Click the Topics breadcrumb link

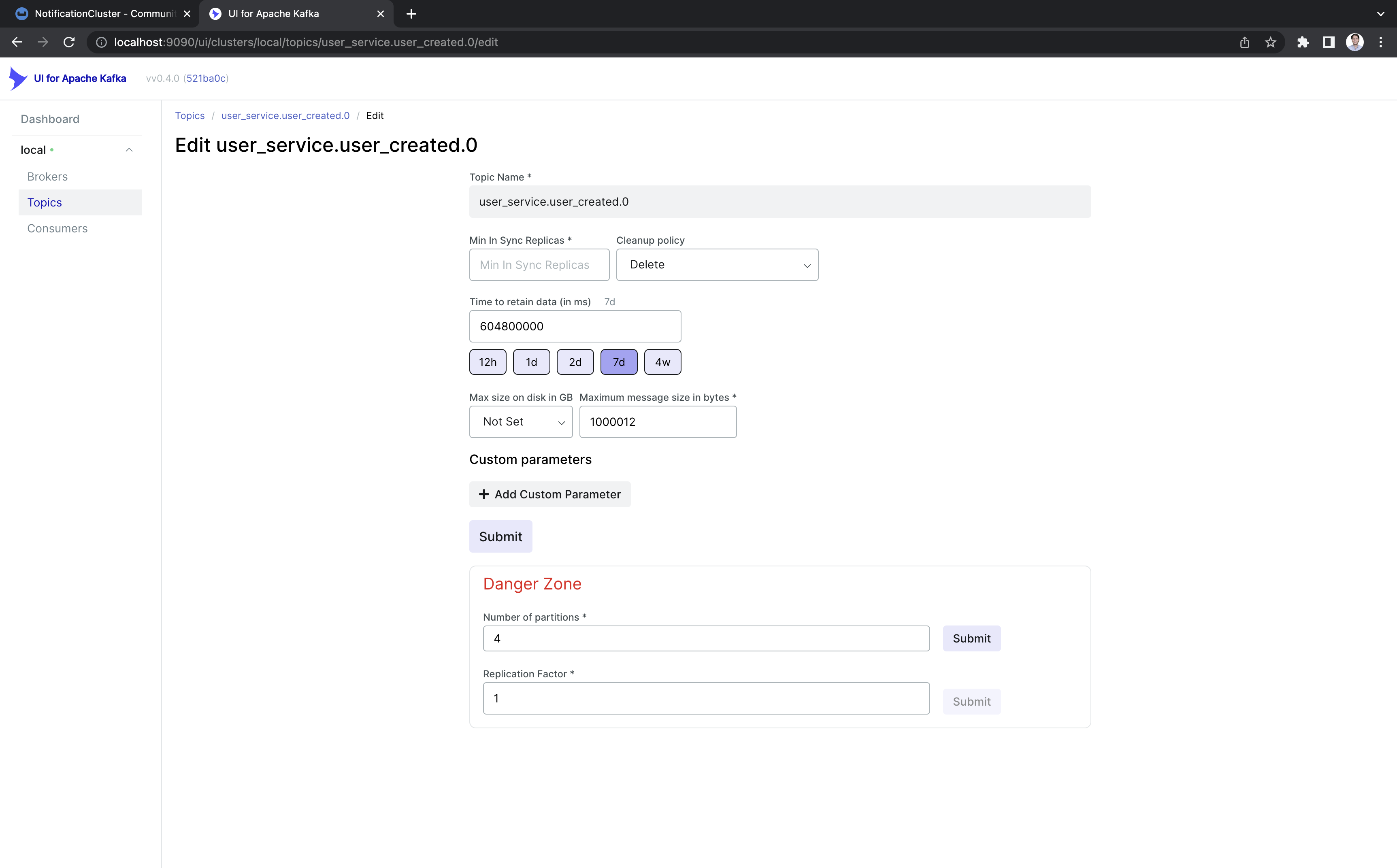190,116
